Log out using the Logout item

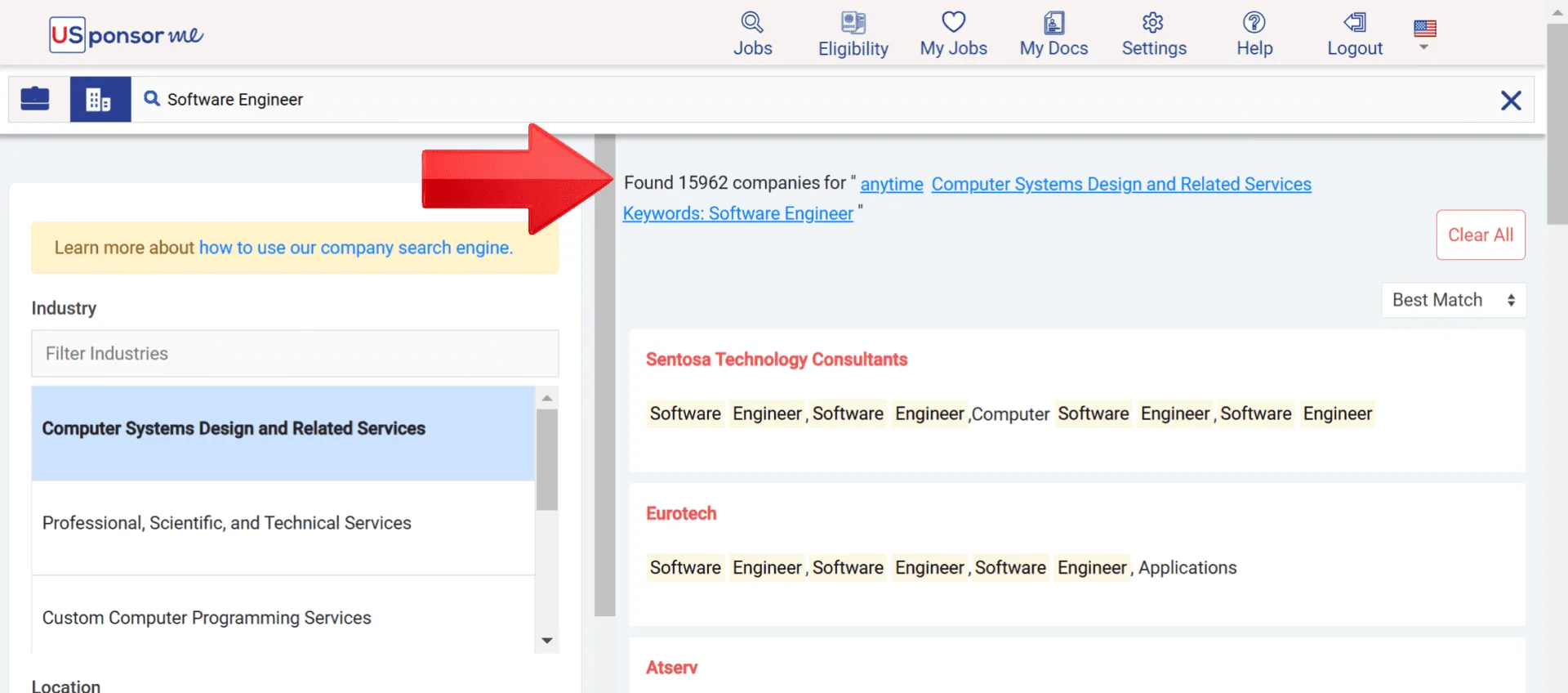[1355, 34]
